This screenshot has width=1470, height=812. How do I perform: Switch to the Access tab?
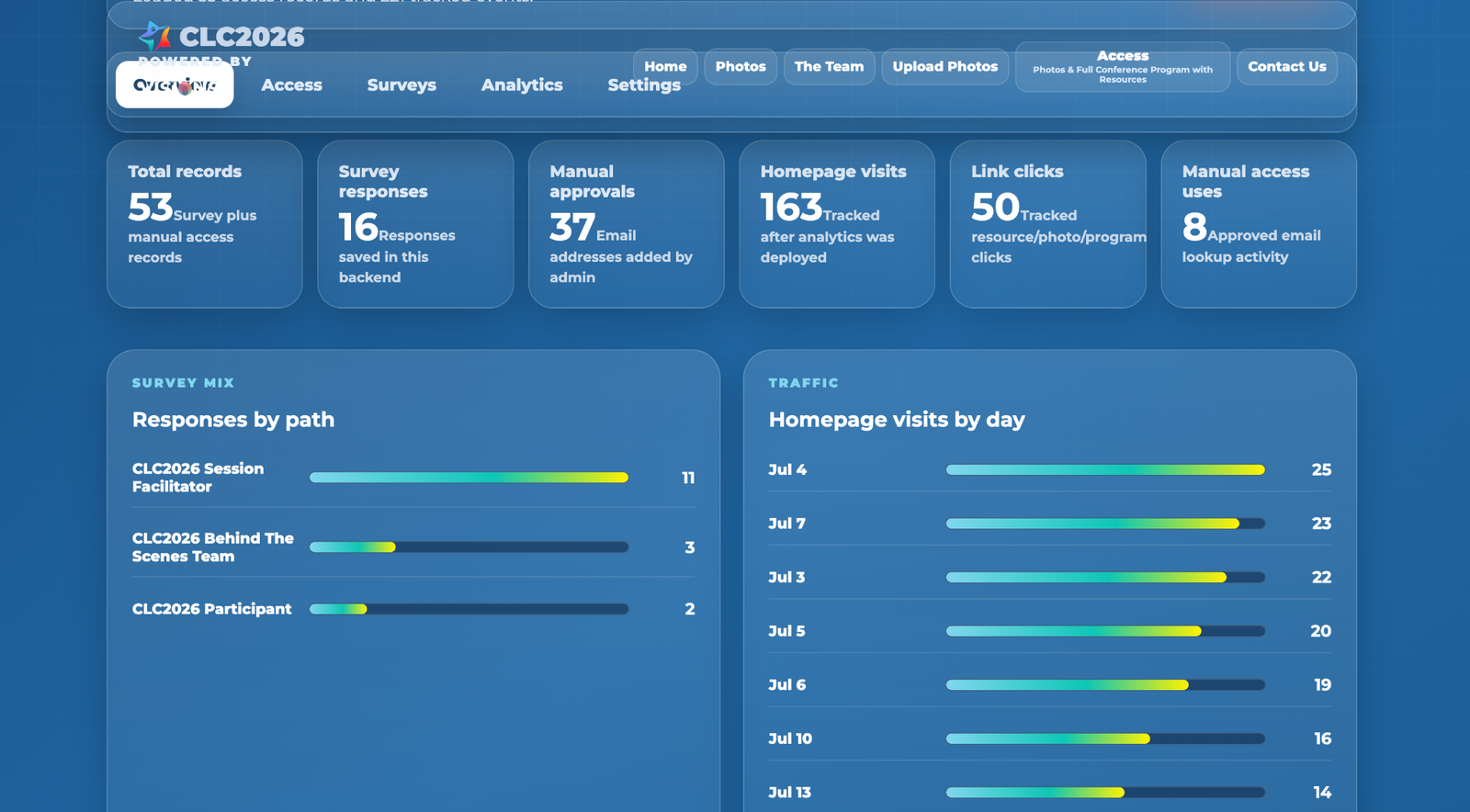click(x=291, y=85)
